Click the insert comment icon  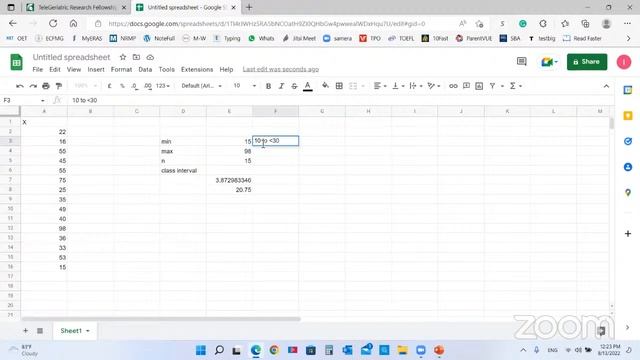click(466, 86)
